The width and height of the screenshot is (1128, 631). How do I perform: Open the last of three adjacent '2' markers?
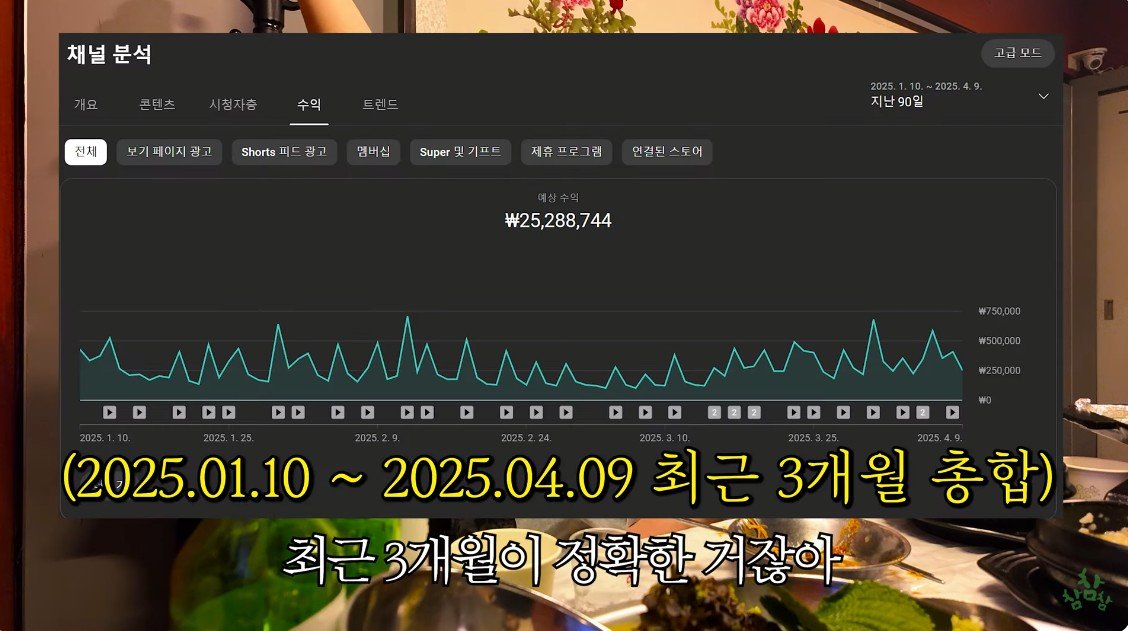(754, 412)
